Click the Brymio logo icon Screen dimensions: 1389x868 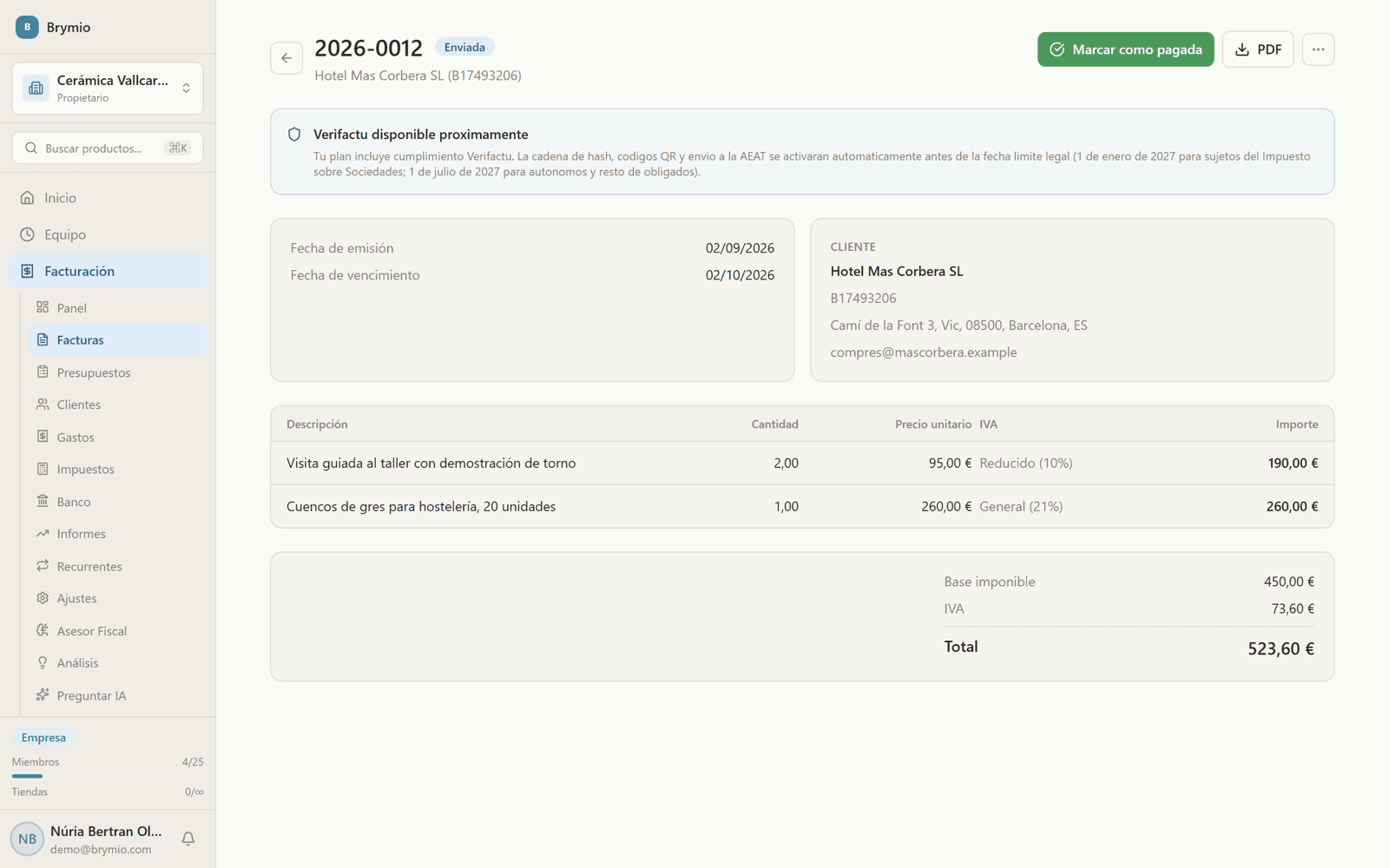click(27, 27)
